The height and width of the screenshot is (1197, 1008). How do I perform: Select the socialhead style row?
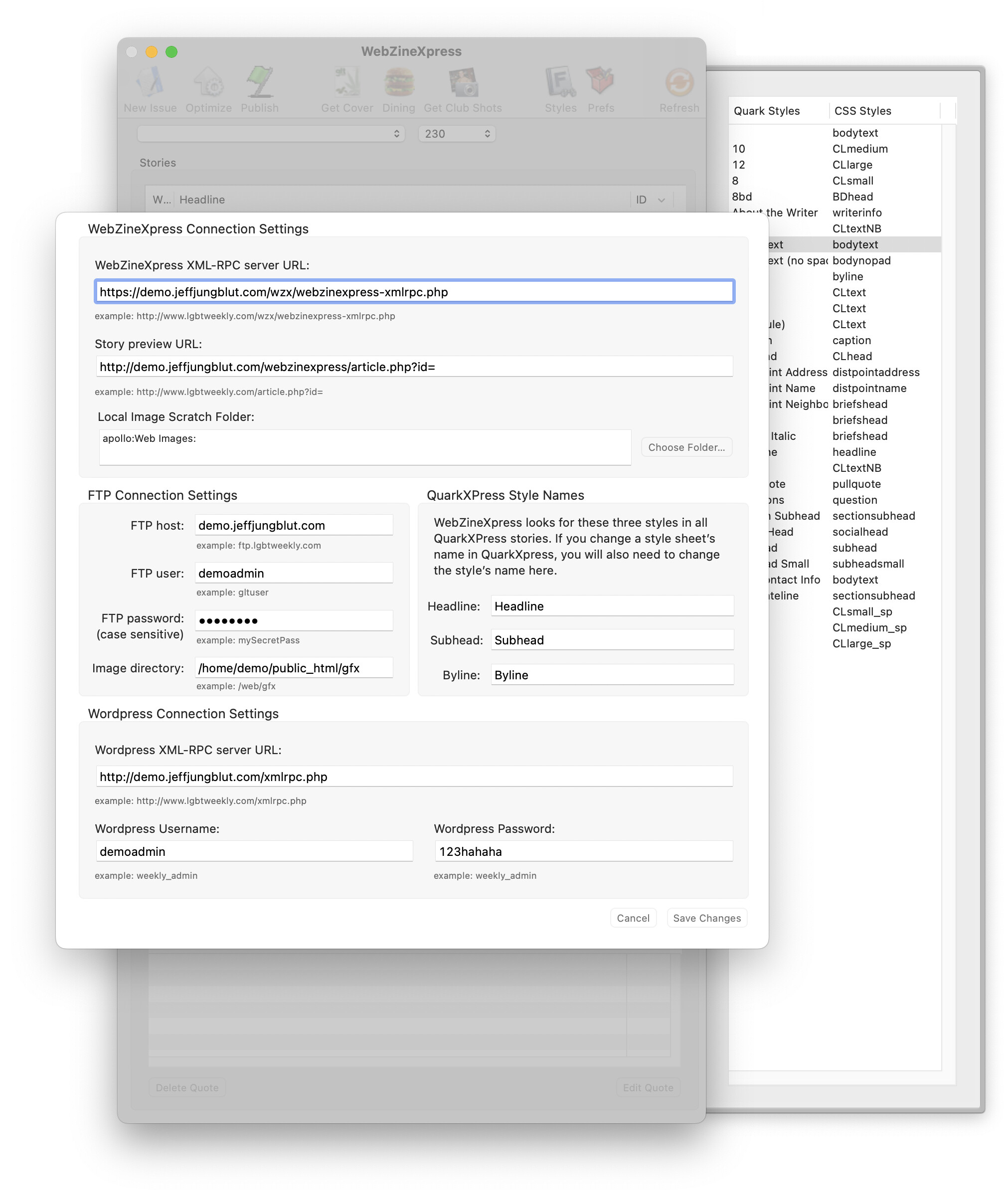point(855,532)
